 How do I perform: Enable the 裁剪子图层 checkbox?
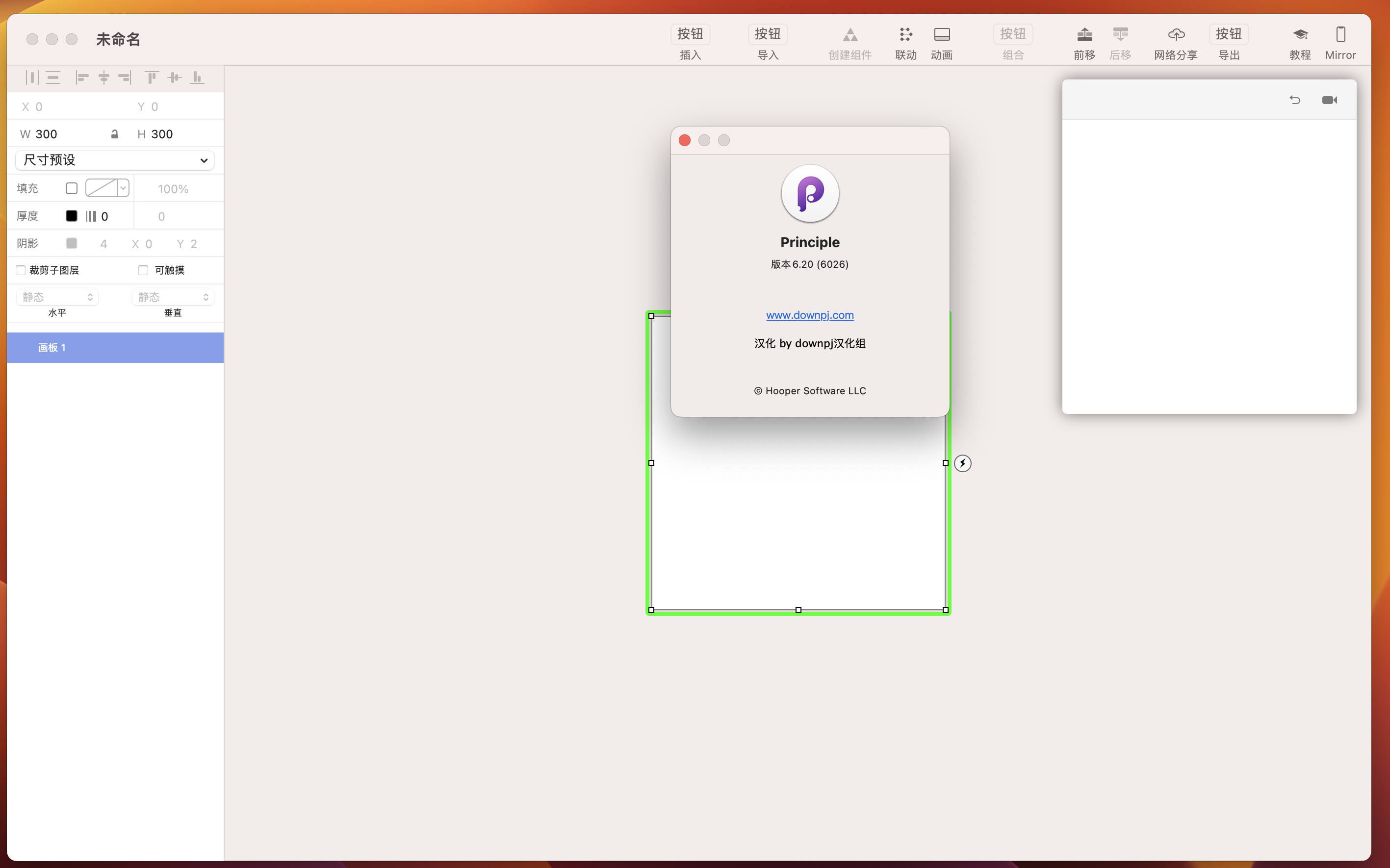(21, 270)
